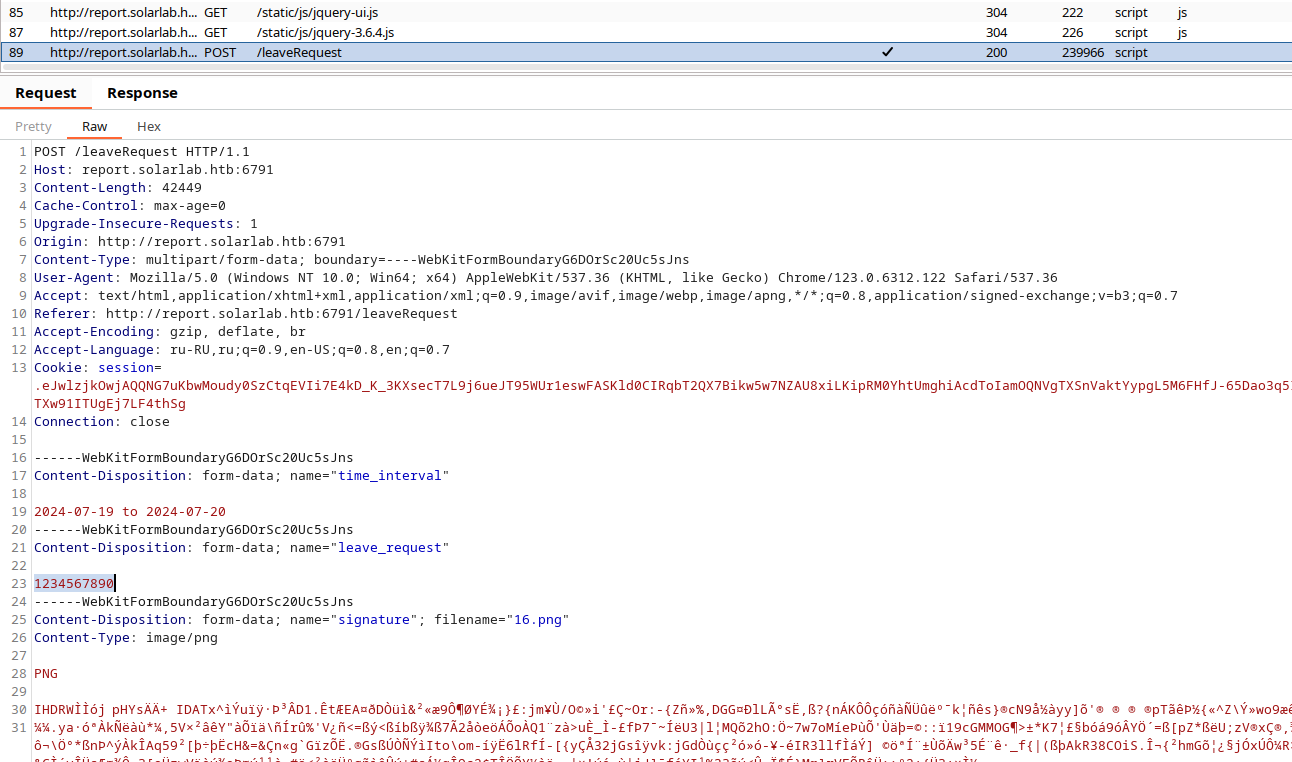Click the Accept-Encoding header line
Image resolution: width=1292 pixels, height=762 pixels.
coord(170,332)
